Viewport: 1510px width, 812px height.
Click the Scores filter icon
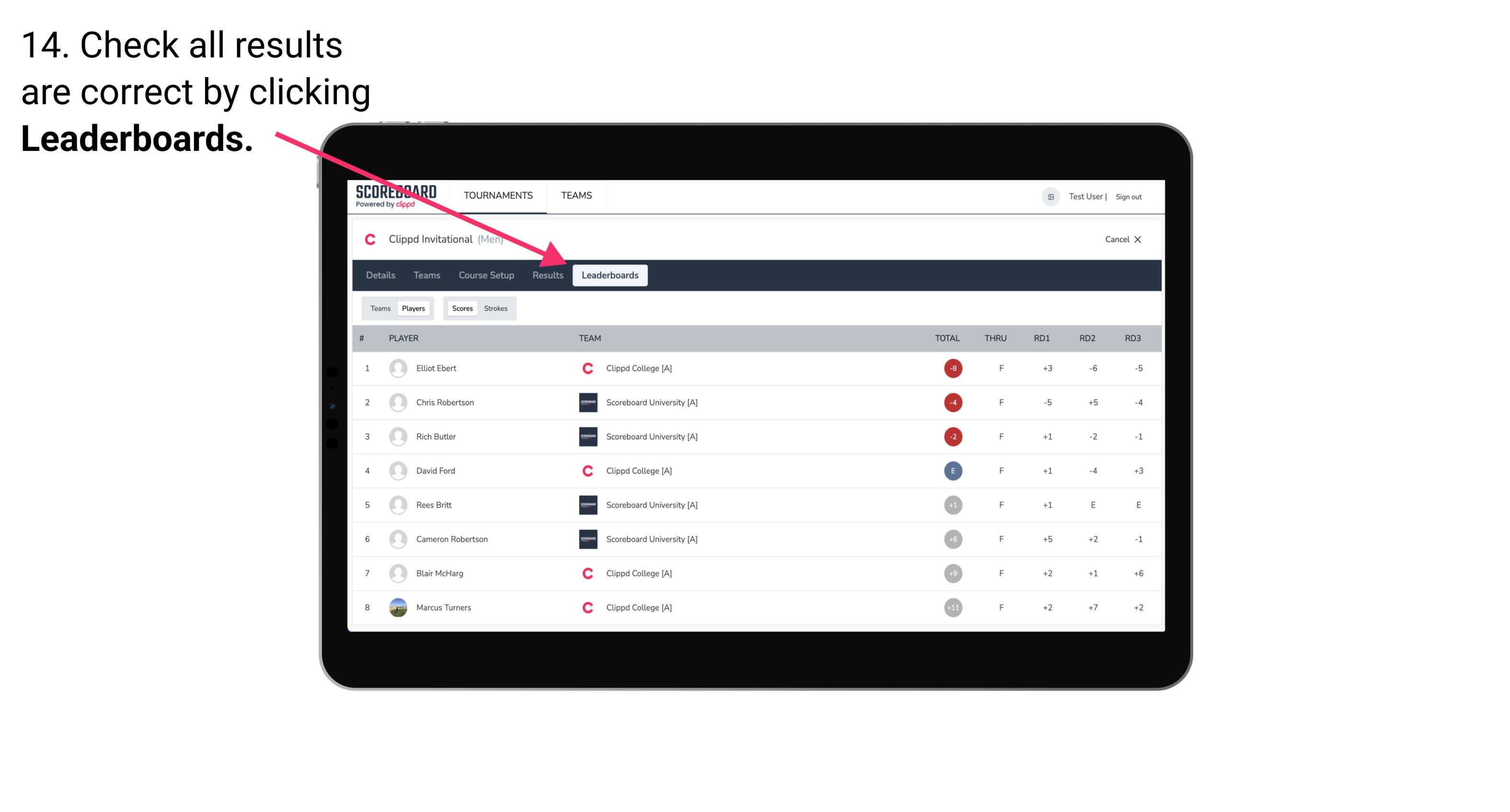pos(460,308)
